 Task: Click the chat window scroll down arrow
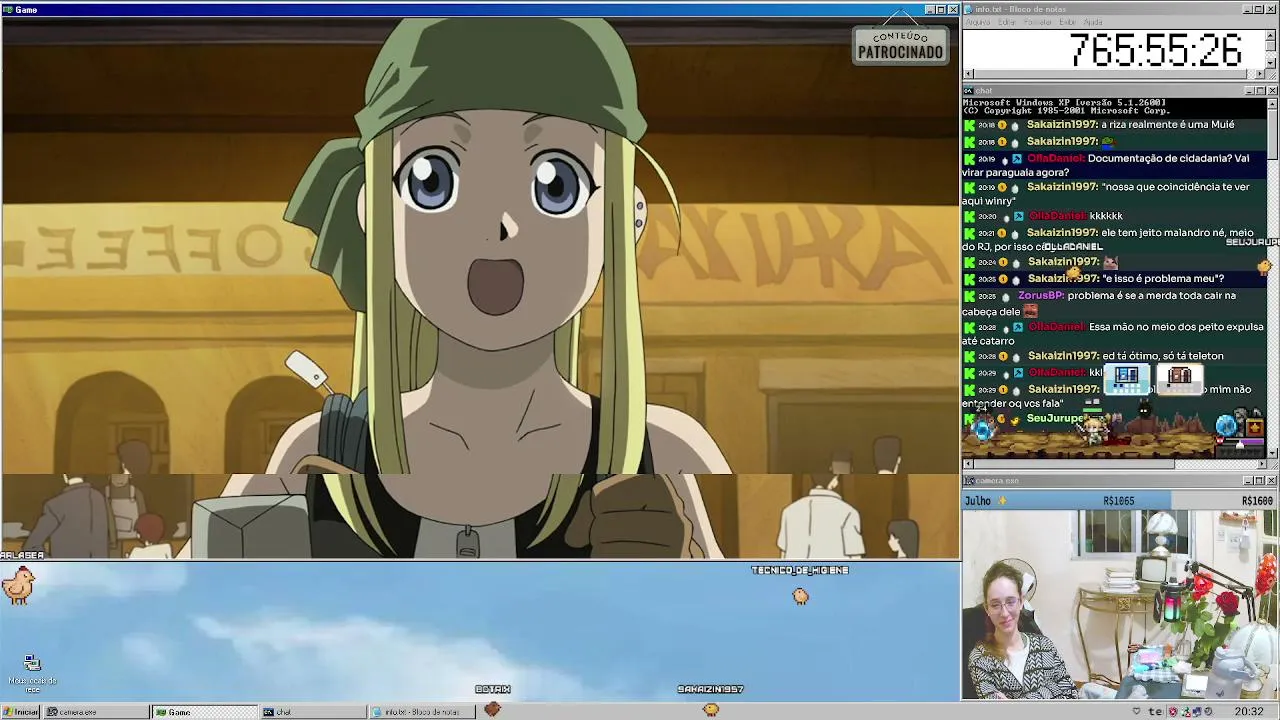(1273, 453)
